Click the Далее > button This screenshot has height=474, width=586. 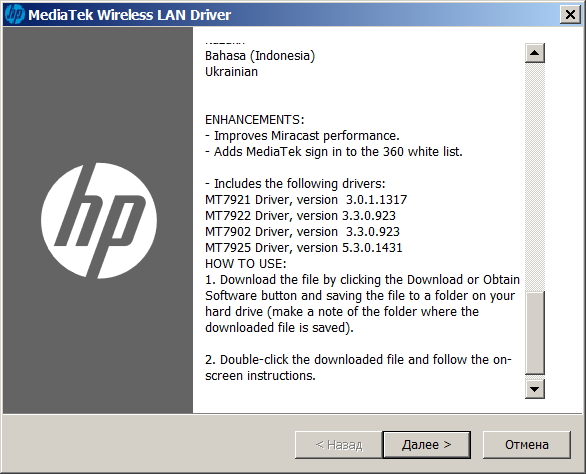point(426,444)
